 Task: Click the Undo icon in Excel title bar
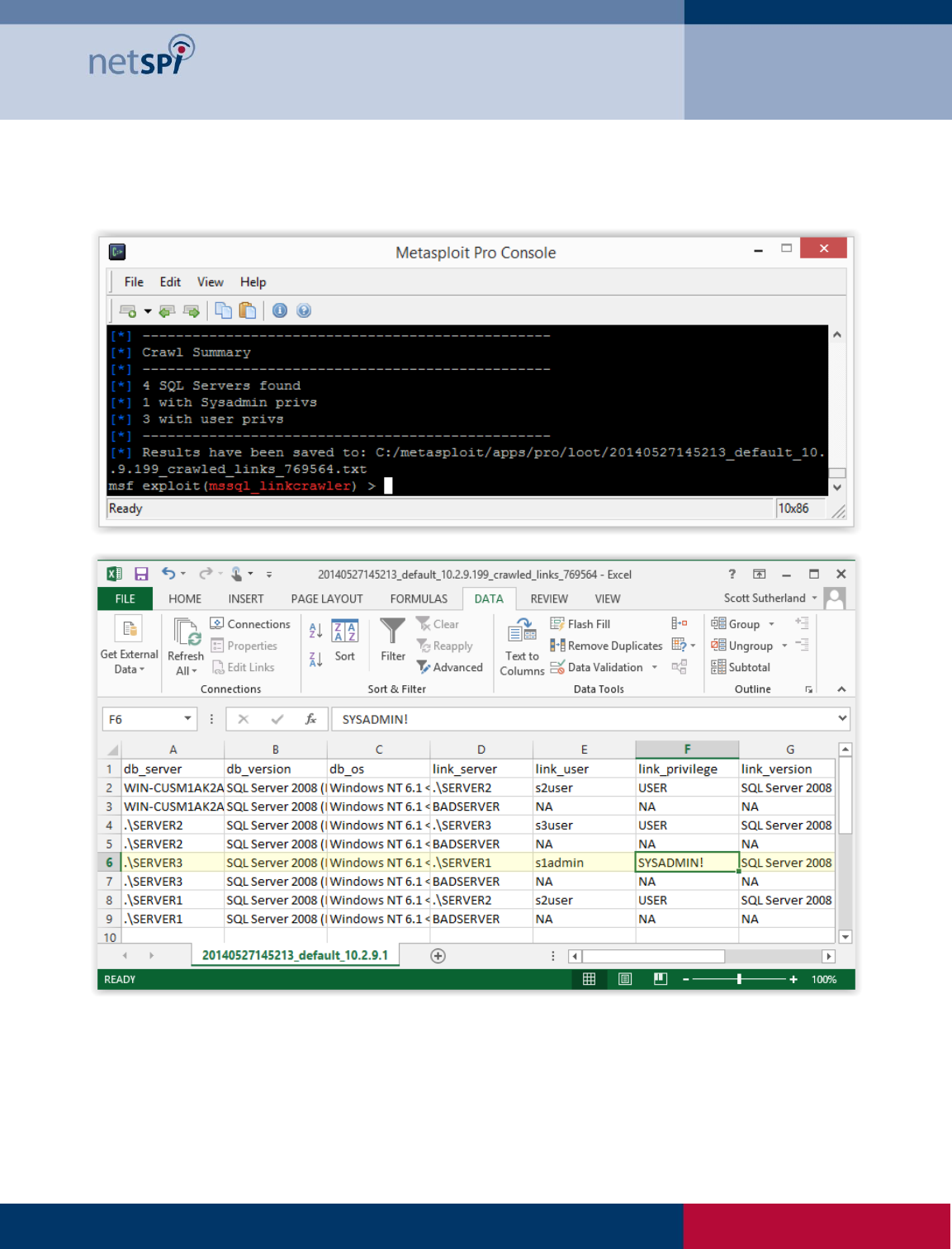point(168,573)
